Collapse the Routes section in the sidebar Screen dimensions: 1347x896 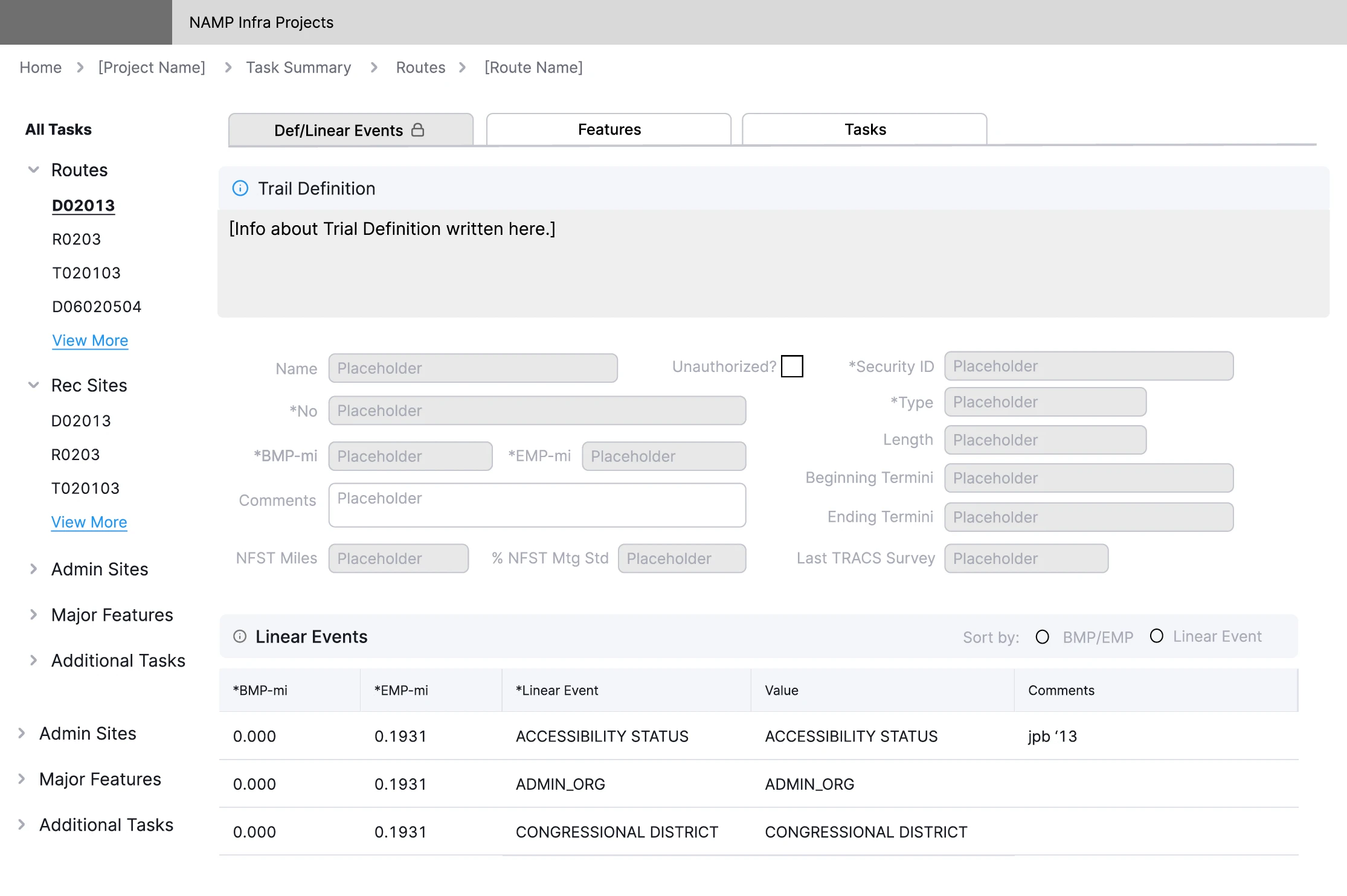[x=34, y=170]
